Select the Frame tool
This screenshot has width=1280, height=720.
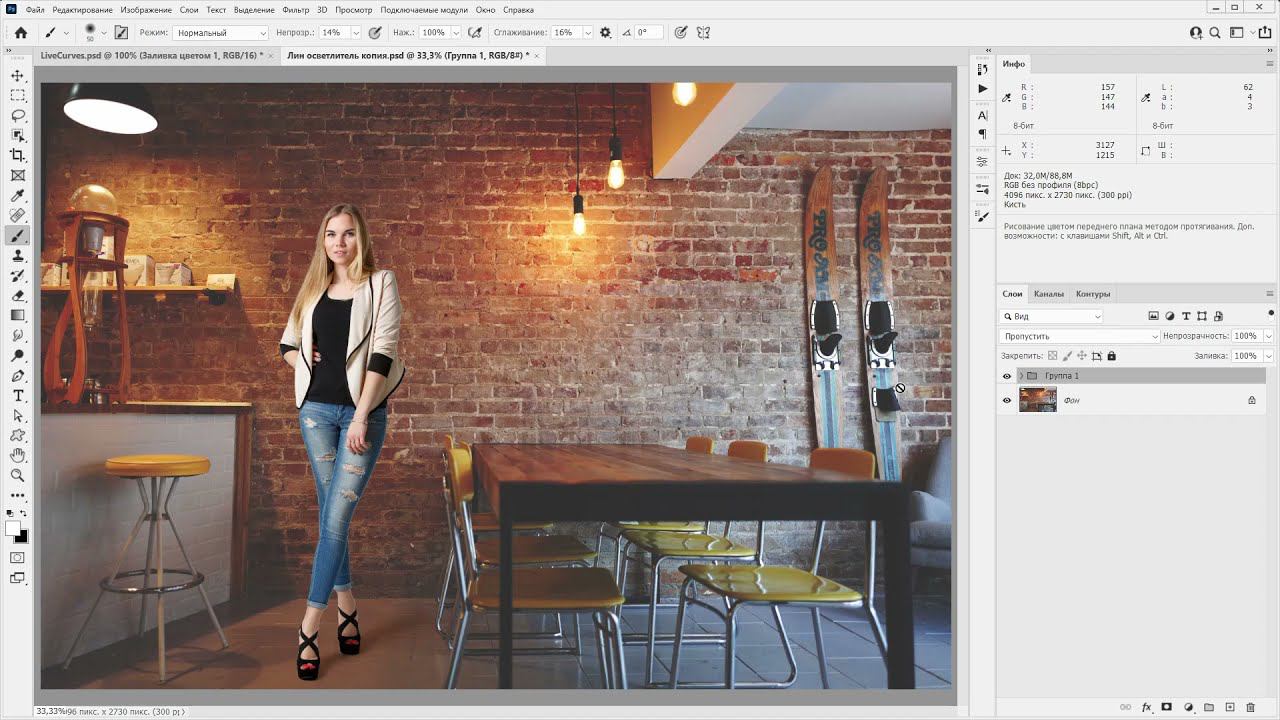point(18,176)
